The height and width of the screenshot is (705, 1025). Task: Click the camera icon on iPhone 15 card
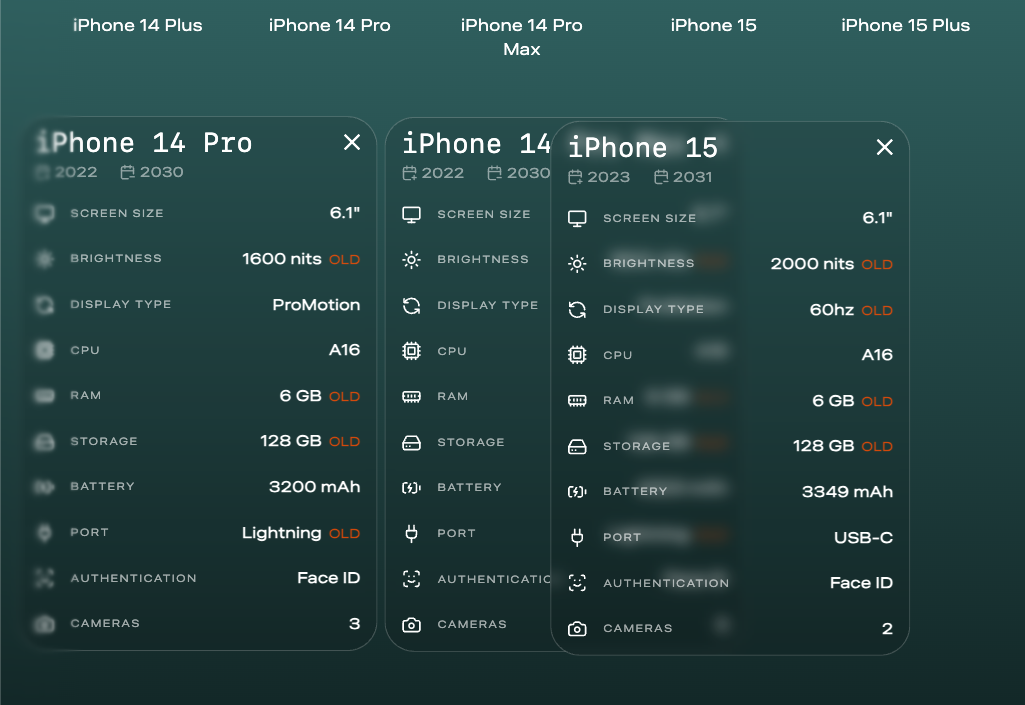click(577, 629)
